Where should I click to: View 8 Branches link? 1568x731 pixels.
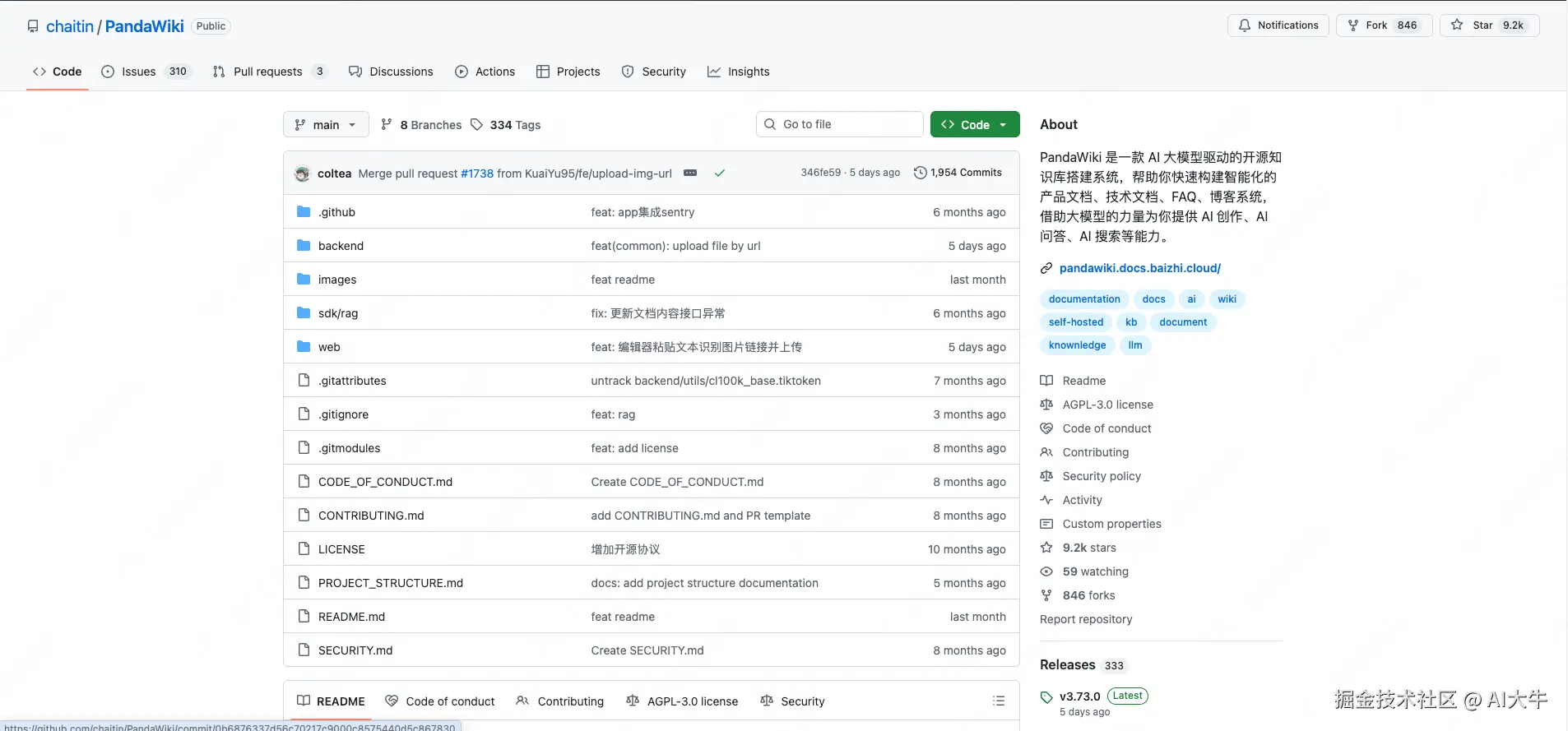coord(421,125)
